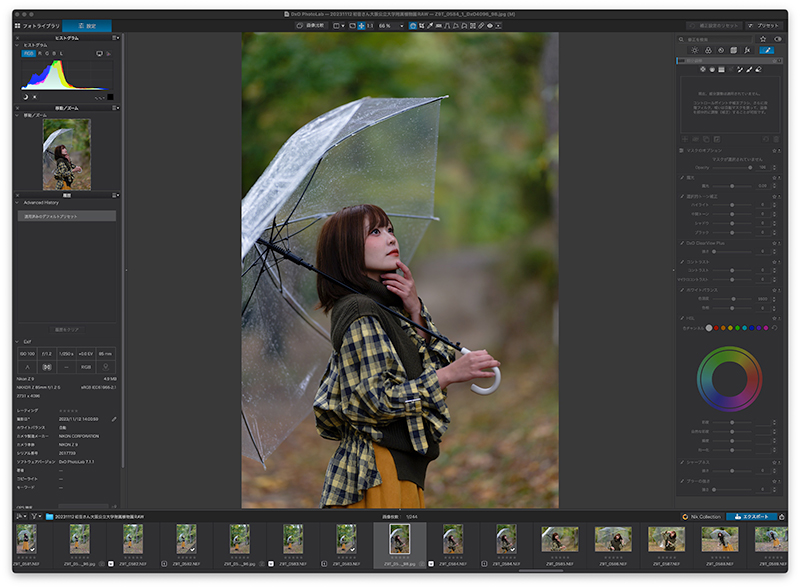The width and height of the screenshot is (800, 588).
Task: Open the ヒストグラム panel options menu
Action: [x=116, y=38]
